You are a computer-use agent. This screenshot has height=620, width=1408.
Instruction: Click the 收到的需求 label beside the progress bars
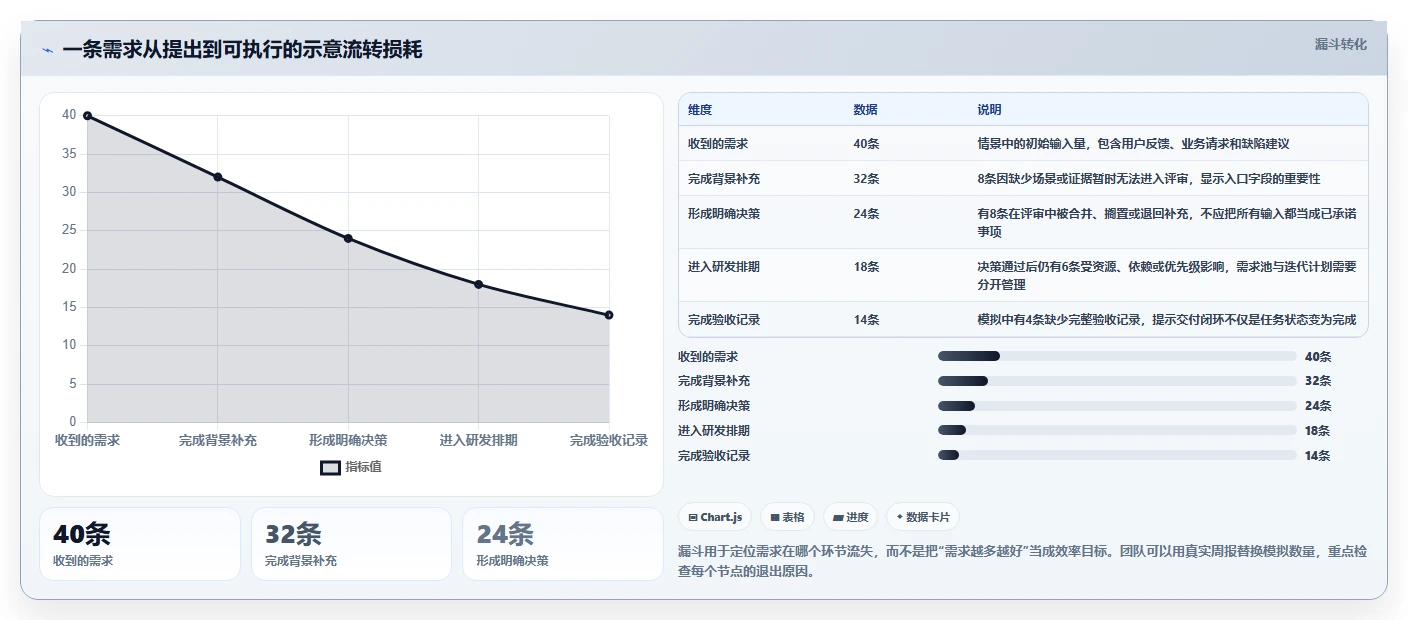[x=708, y=356]
